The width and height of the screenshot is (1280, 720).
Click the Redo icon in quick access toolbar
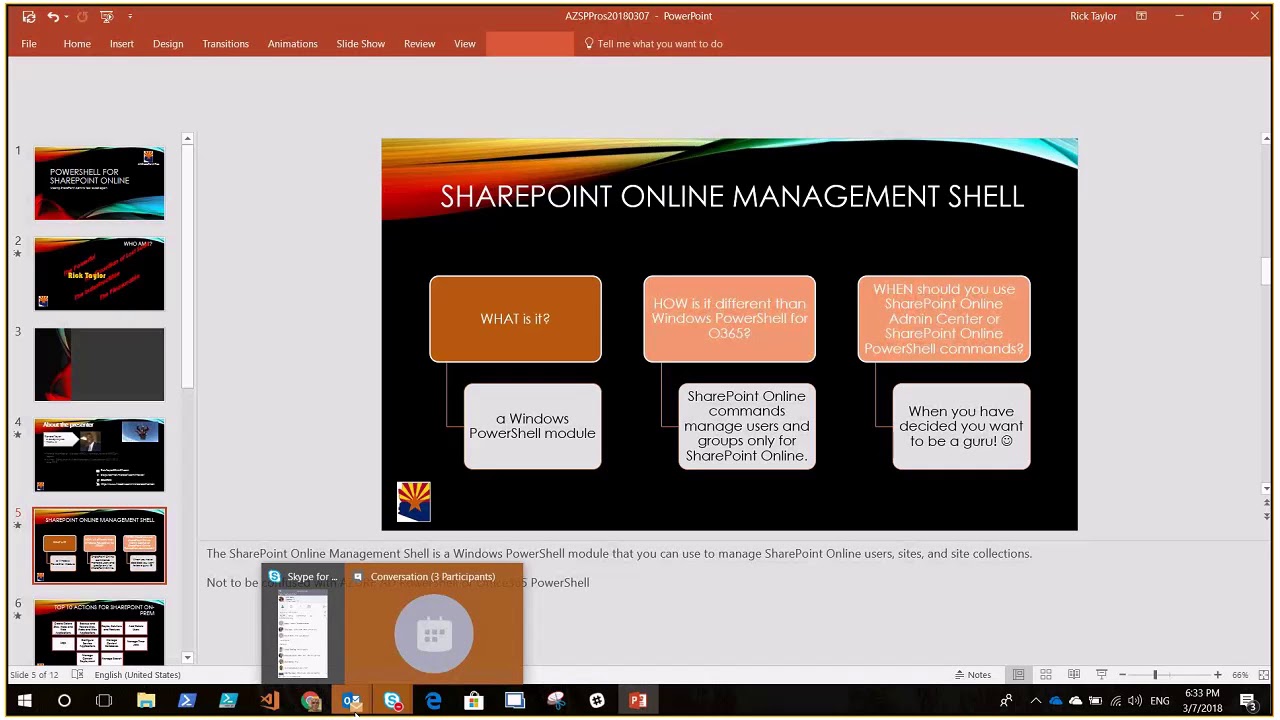(82, 16)
